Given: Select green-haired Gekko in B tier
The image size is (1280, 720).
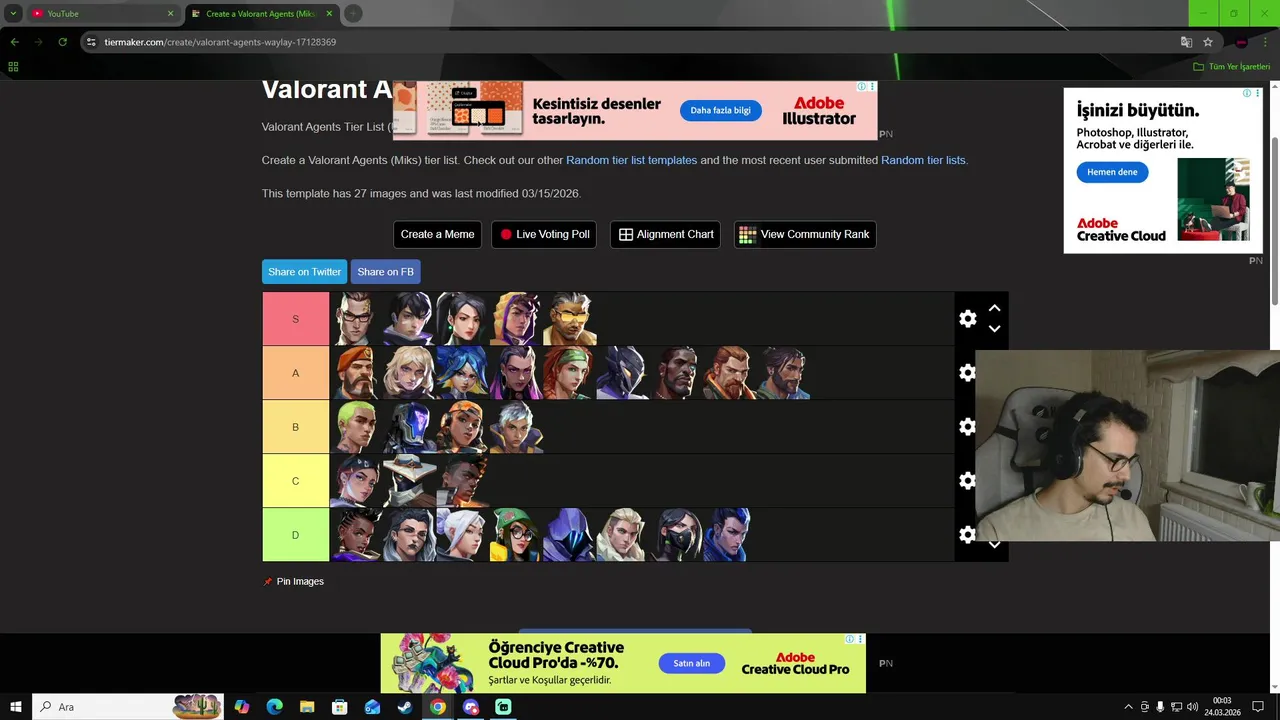Looking at the screenshot, I should click(x=357, y=427).
